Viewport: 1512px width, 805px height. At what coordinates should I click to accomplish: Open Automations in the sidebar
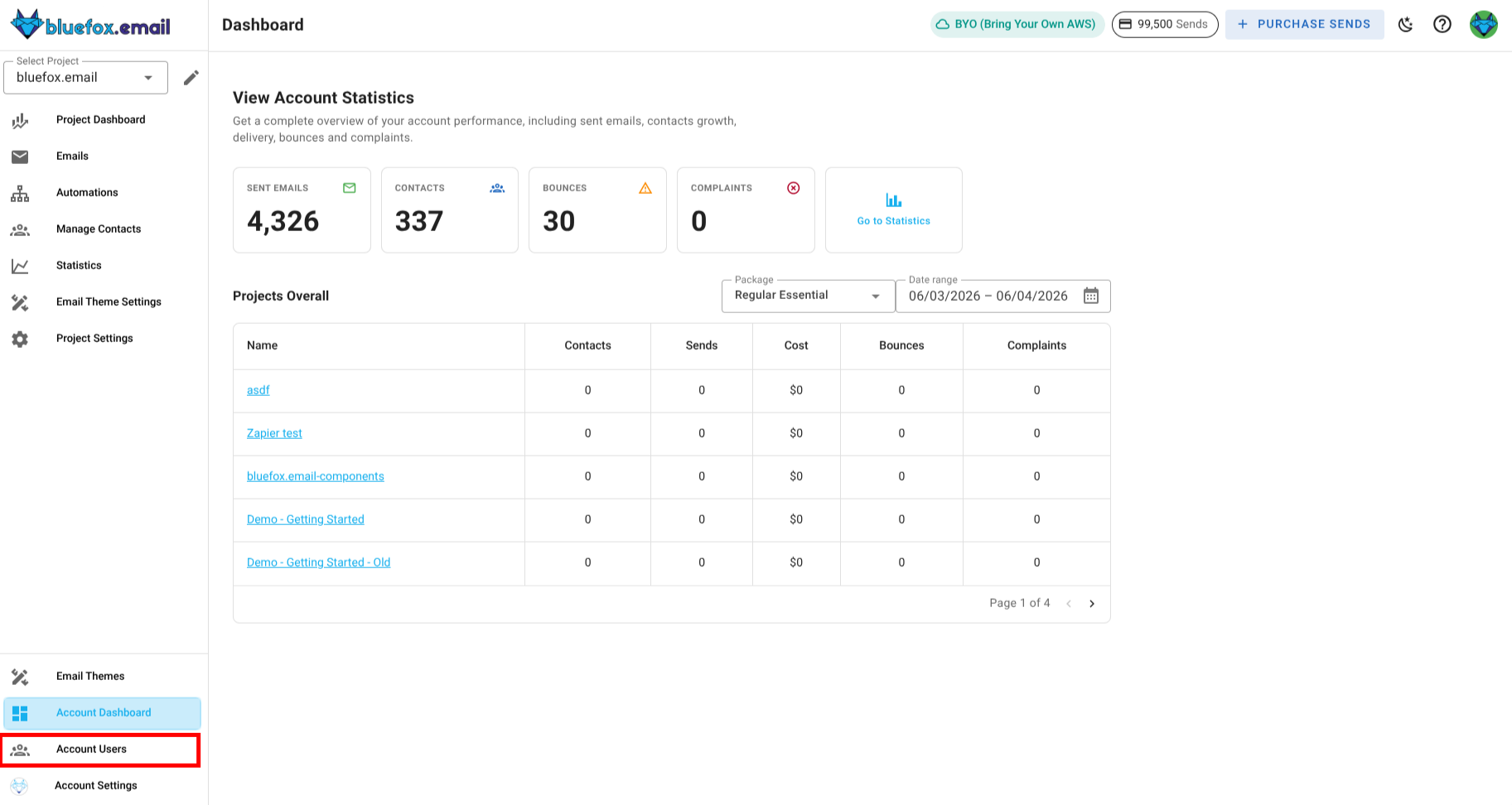(x=87, y=193)
